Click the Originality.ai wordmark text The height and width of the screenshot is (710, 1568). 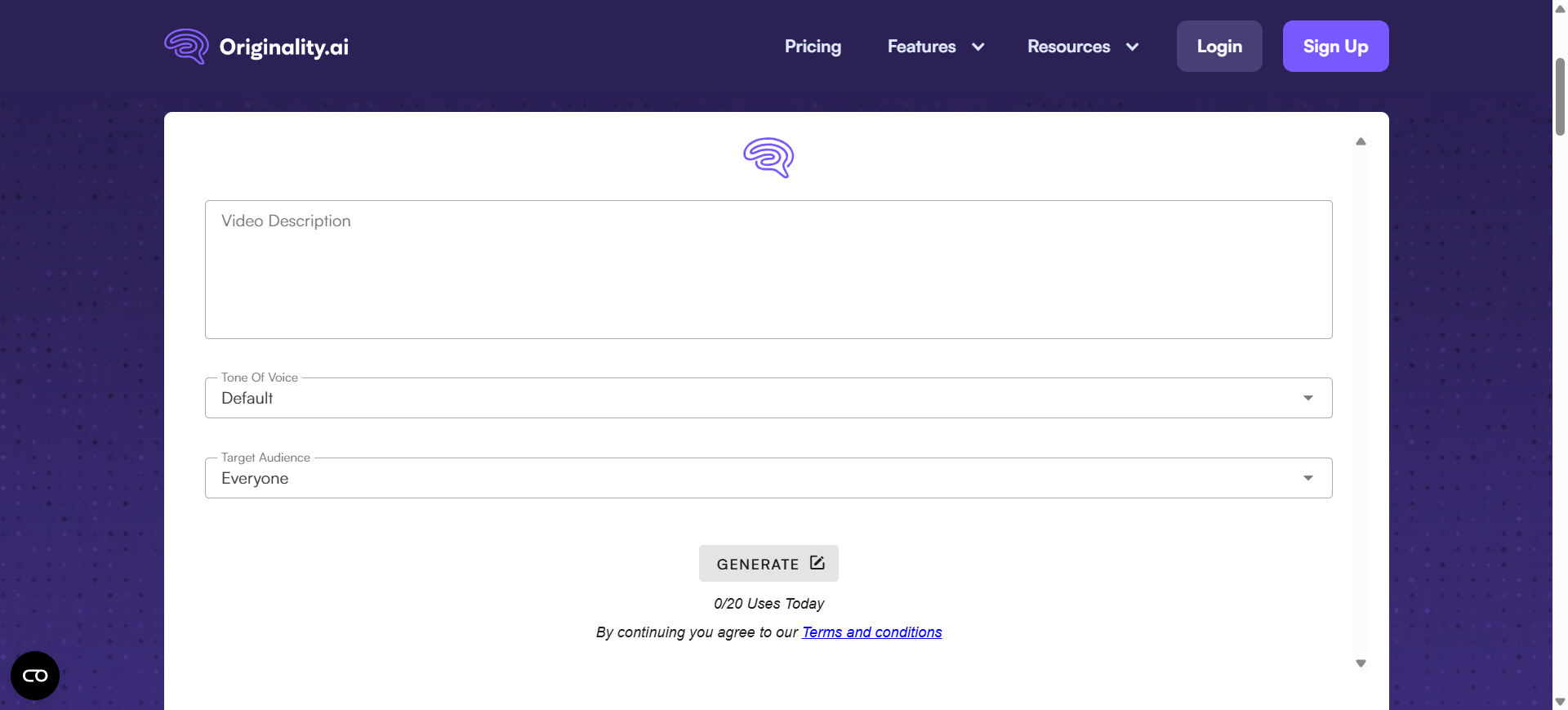(283, 47)
